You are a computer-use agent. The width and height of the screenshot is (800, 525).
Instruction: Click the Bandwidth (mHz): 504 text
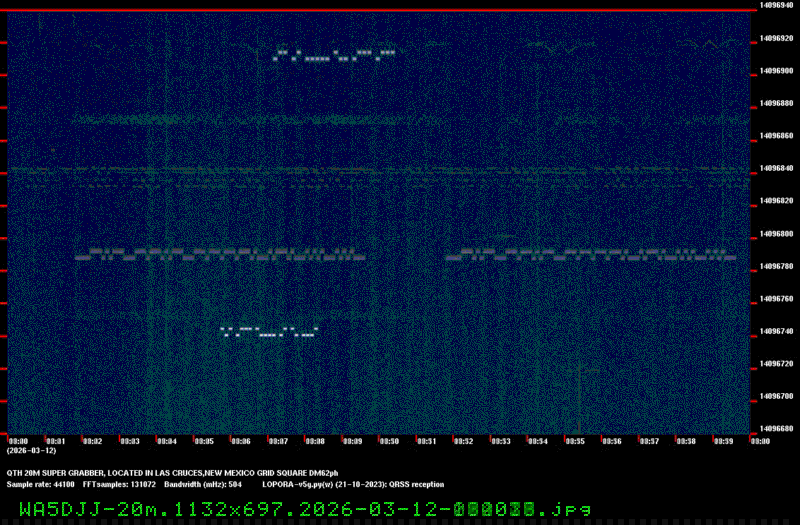[x=203, y=484]
